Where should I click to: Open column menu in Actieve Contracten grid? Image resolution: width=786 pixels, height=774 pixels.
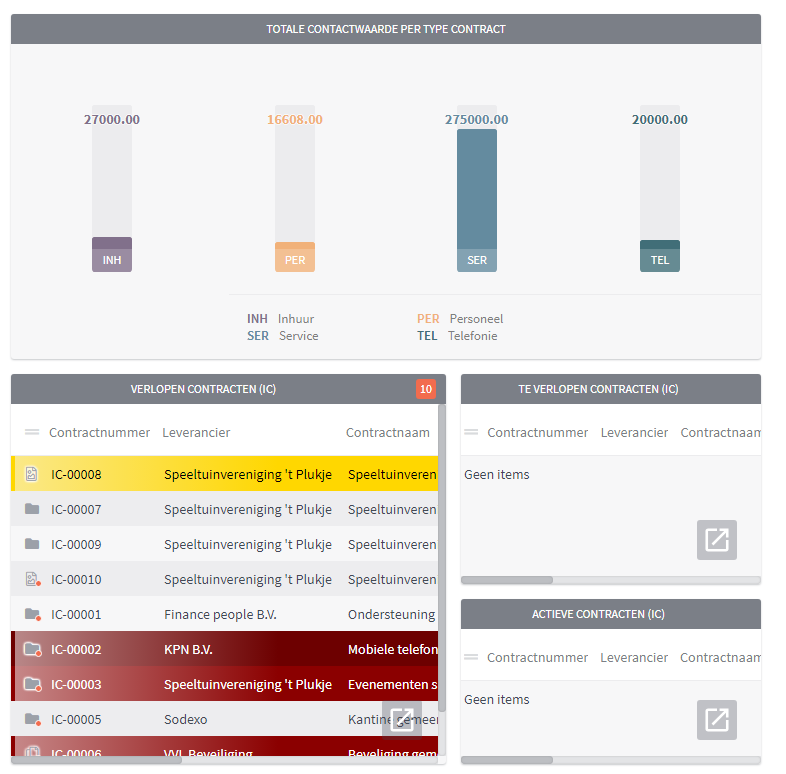click(x=471, y=657)
